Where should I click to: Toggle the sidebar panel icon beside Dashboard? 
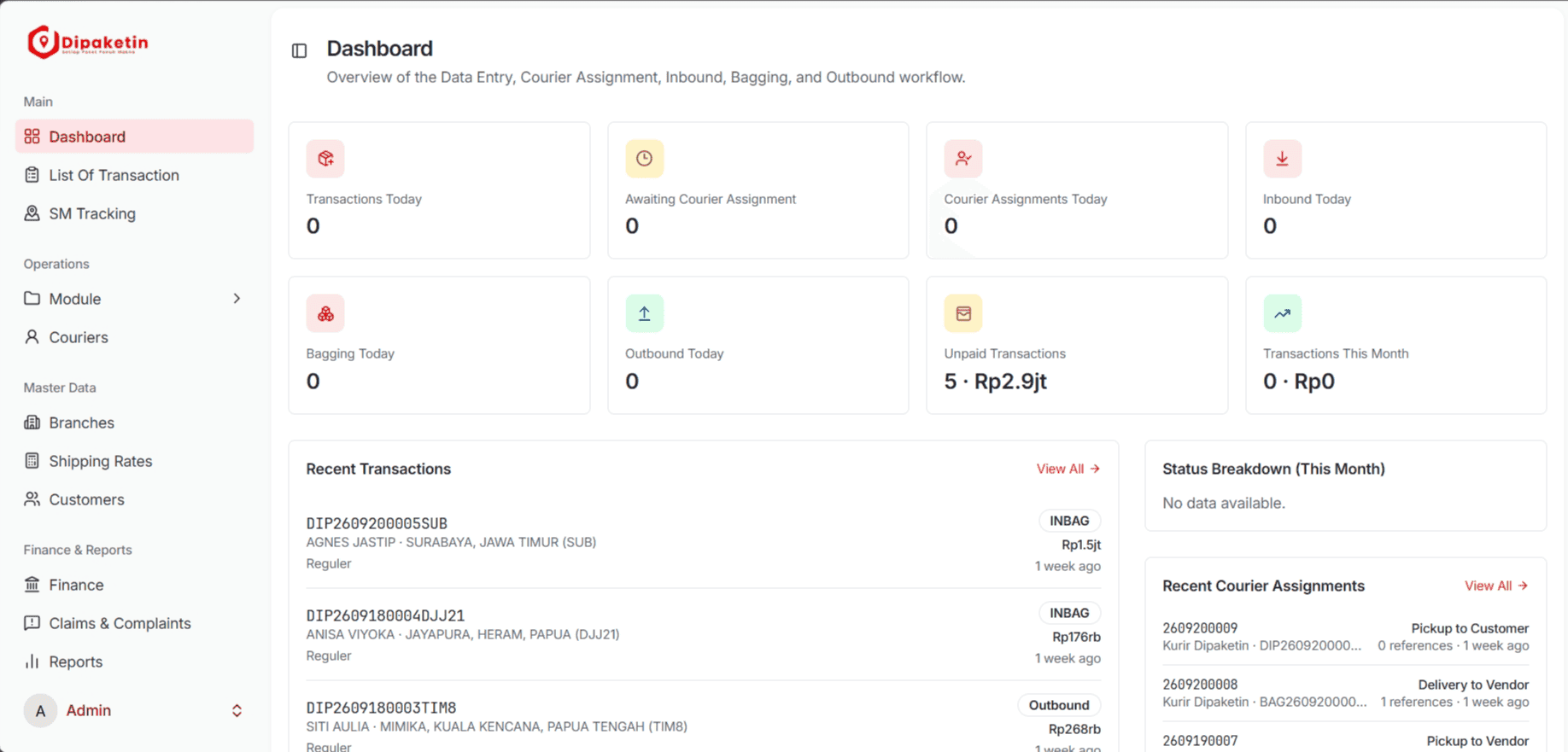pos(299,51)
